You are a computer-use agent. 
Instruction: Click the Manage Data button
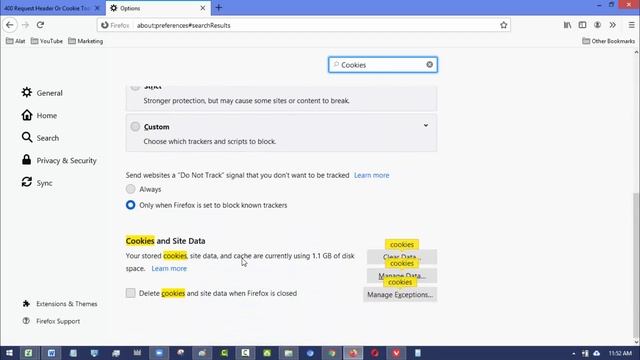[402, 276]
